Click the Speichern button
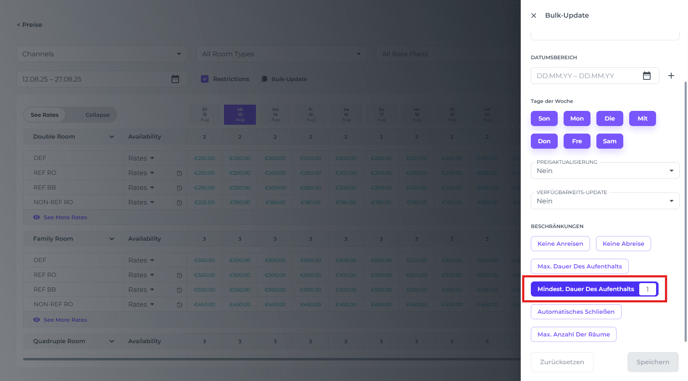The width and height of the screenshot is (688, 381). tap(653, 362)
